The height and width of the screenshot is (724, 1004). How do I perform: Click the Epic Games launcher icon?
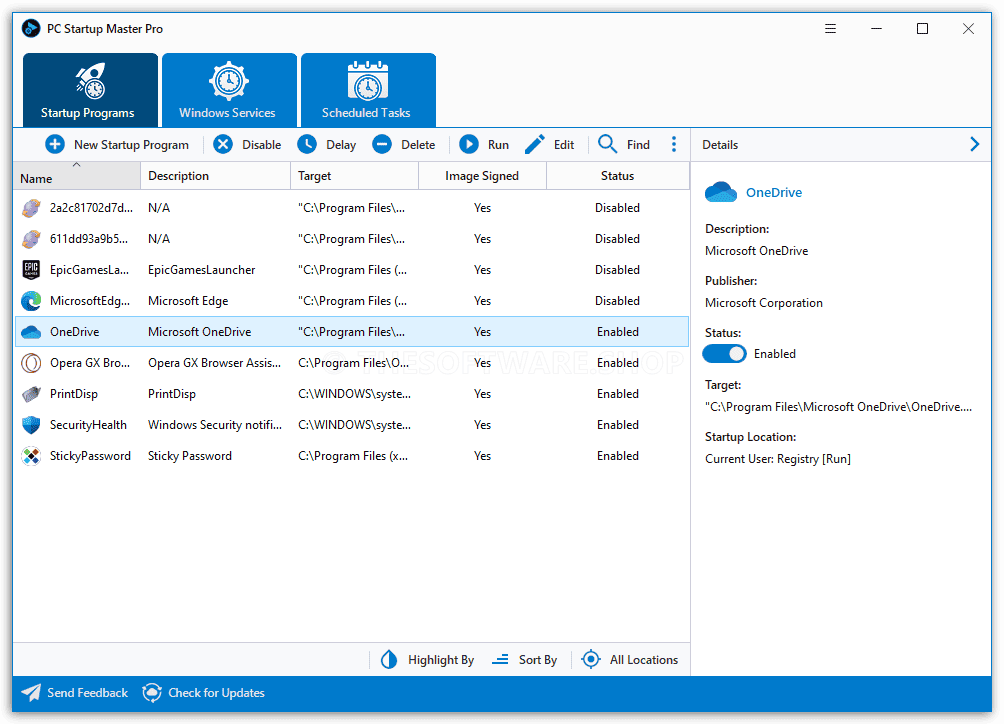point(31,270)
